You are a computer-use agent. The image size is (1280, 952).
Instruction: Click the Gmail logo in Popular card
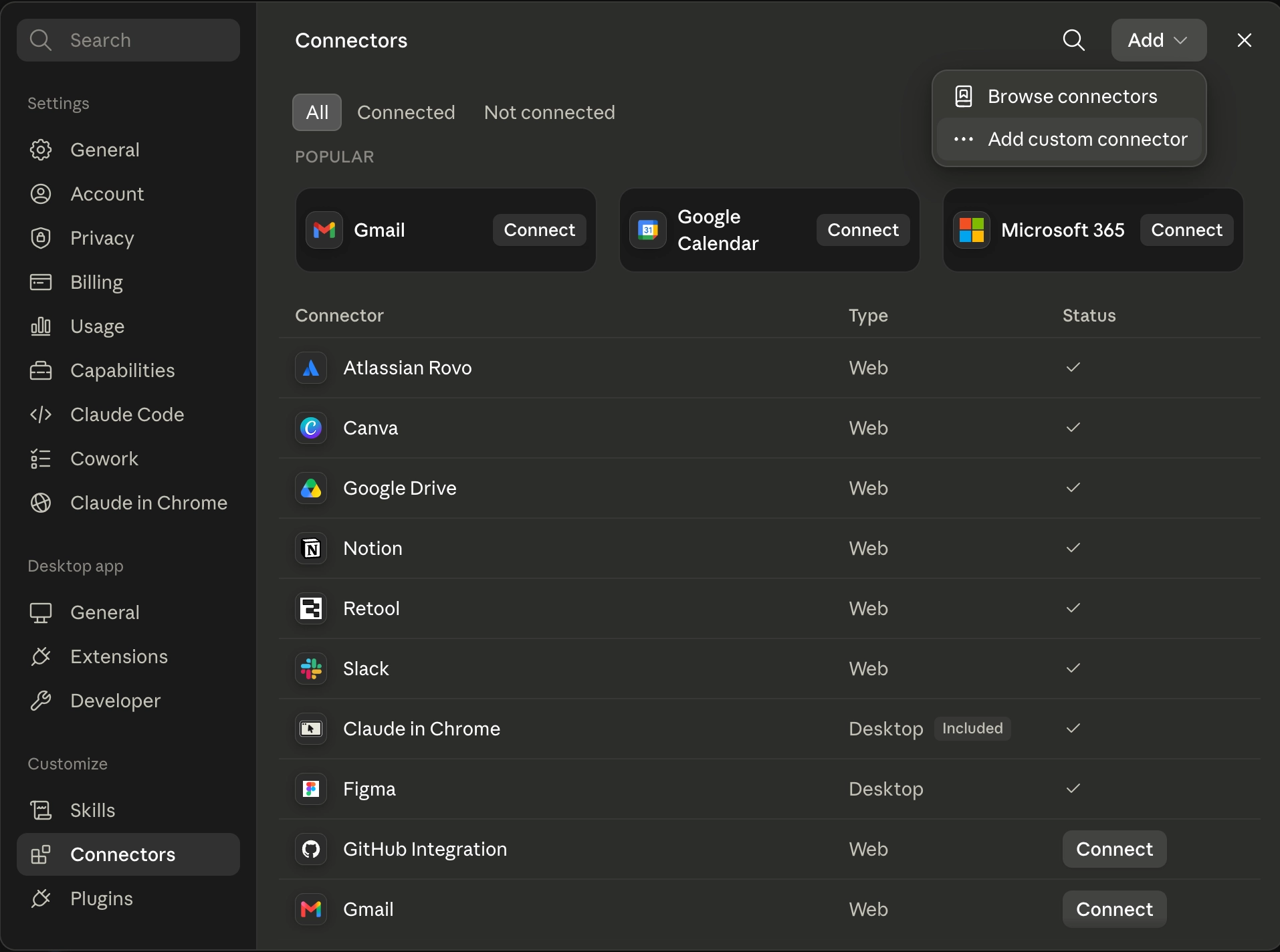(x=324, y=230)
